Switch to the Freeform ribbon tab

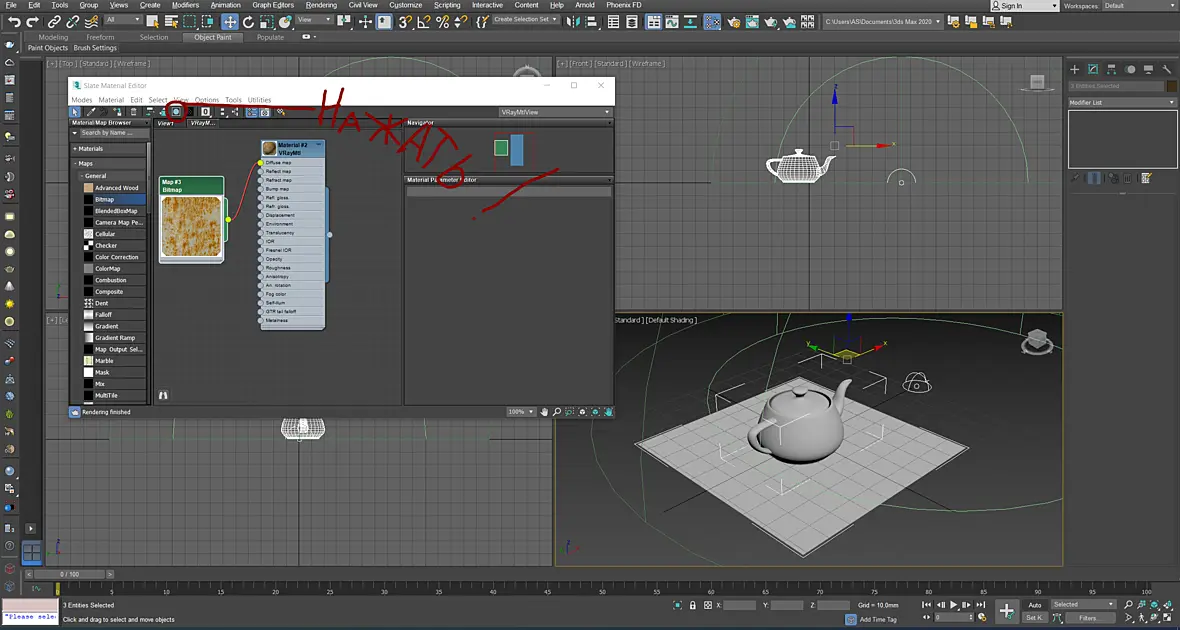[100, 37]
